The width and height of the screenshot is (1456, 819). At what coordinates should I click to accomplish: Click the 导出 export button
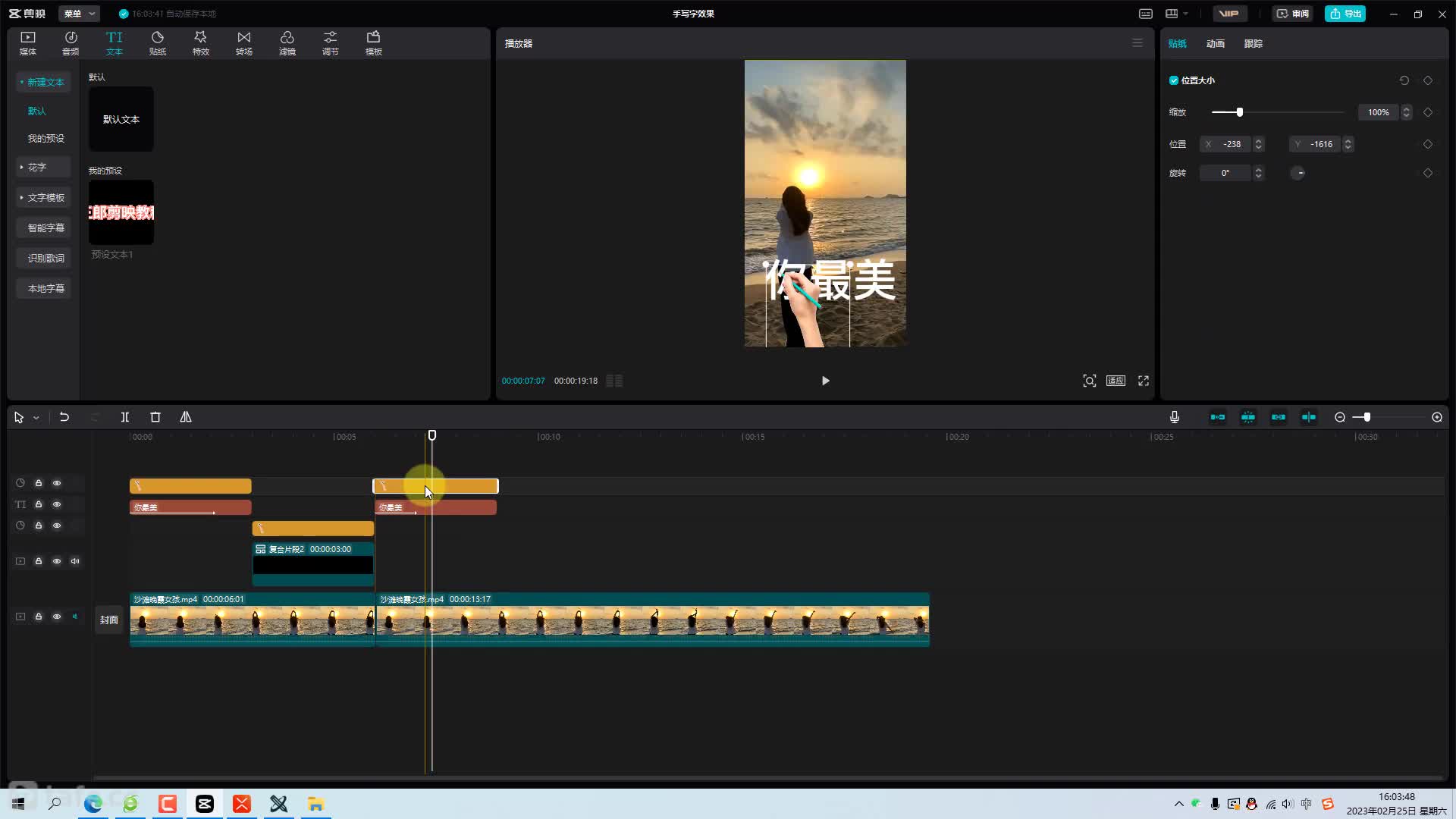click(1345, 14)
